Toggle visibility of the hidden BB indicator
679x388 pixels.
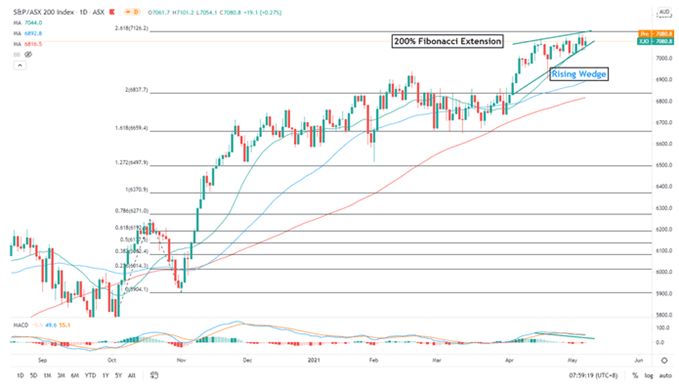[28, 55]
